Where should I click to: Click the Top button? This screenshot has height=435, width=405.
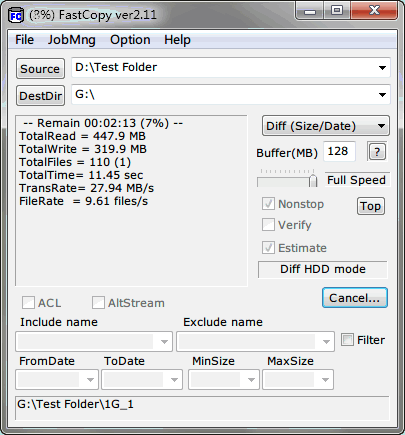(x=371, y=206)
